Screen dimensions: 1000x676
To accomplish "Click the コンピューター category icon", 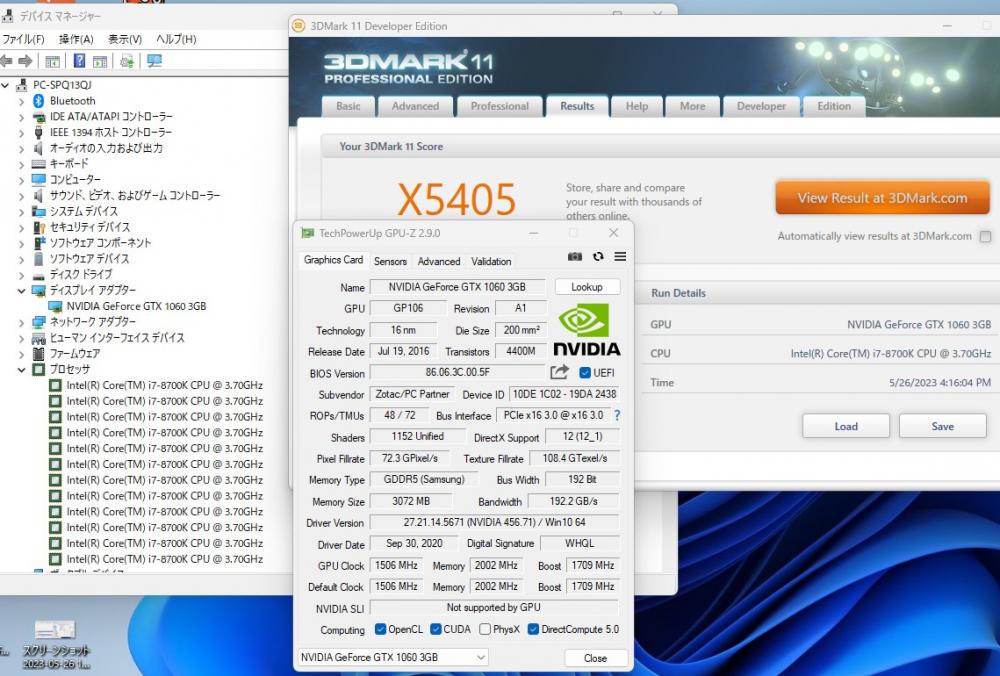I will 39,179.
